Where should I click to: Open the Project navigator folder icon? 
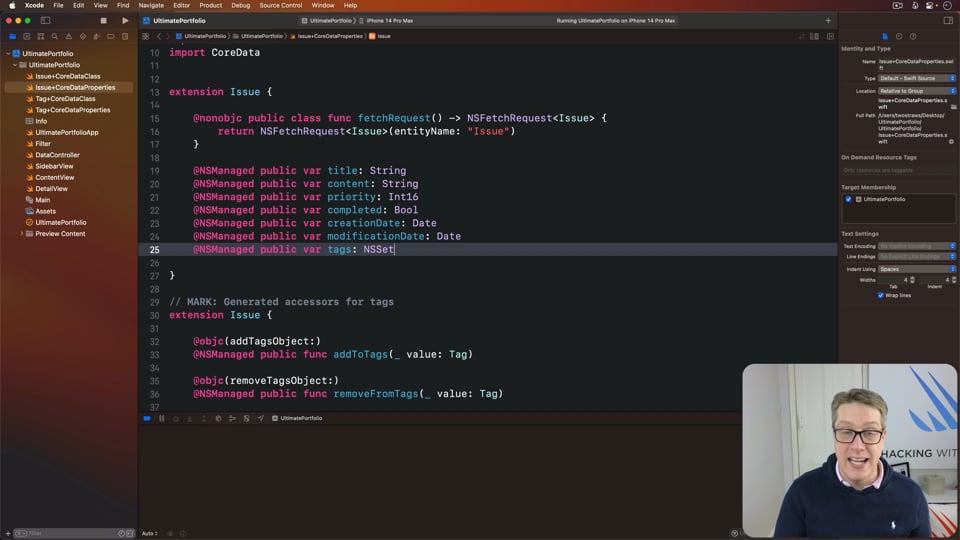point(12,37)
